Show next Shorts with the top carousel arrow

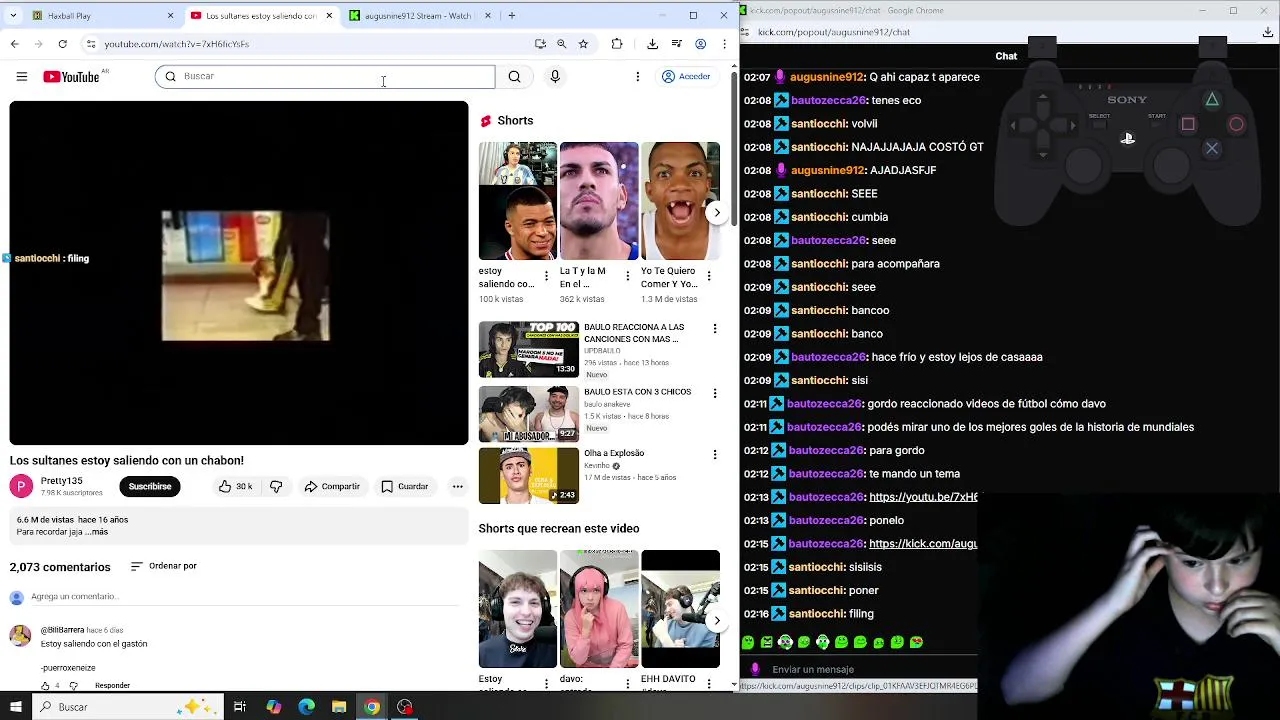pos(717,213)
